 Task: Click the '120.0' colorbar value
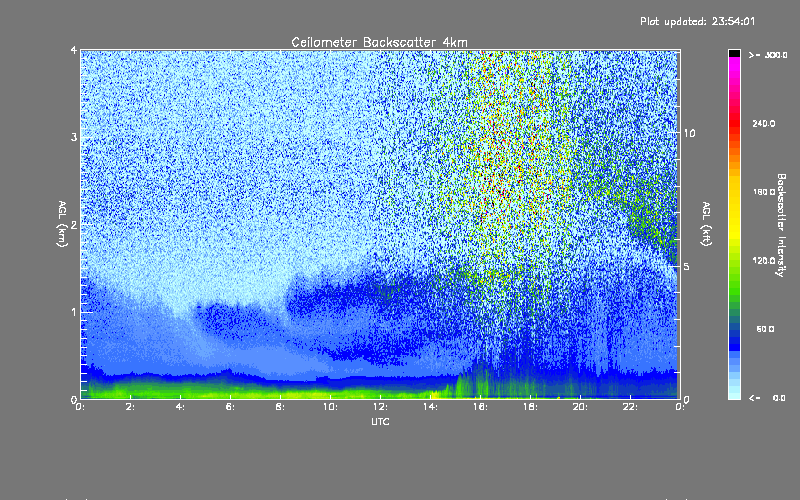(x=764, y=261)
